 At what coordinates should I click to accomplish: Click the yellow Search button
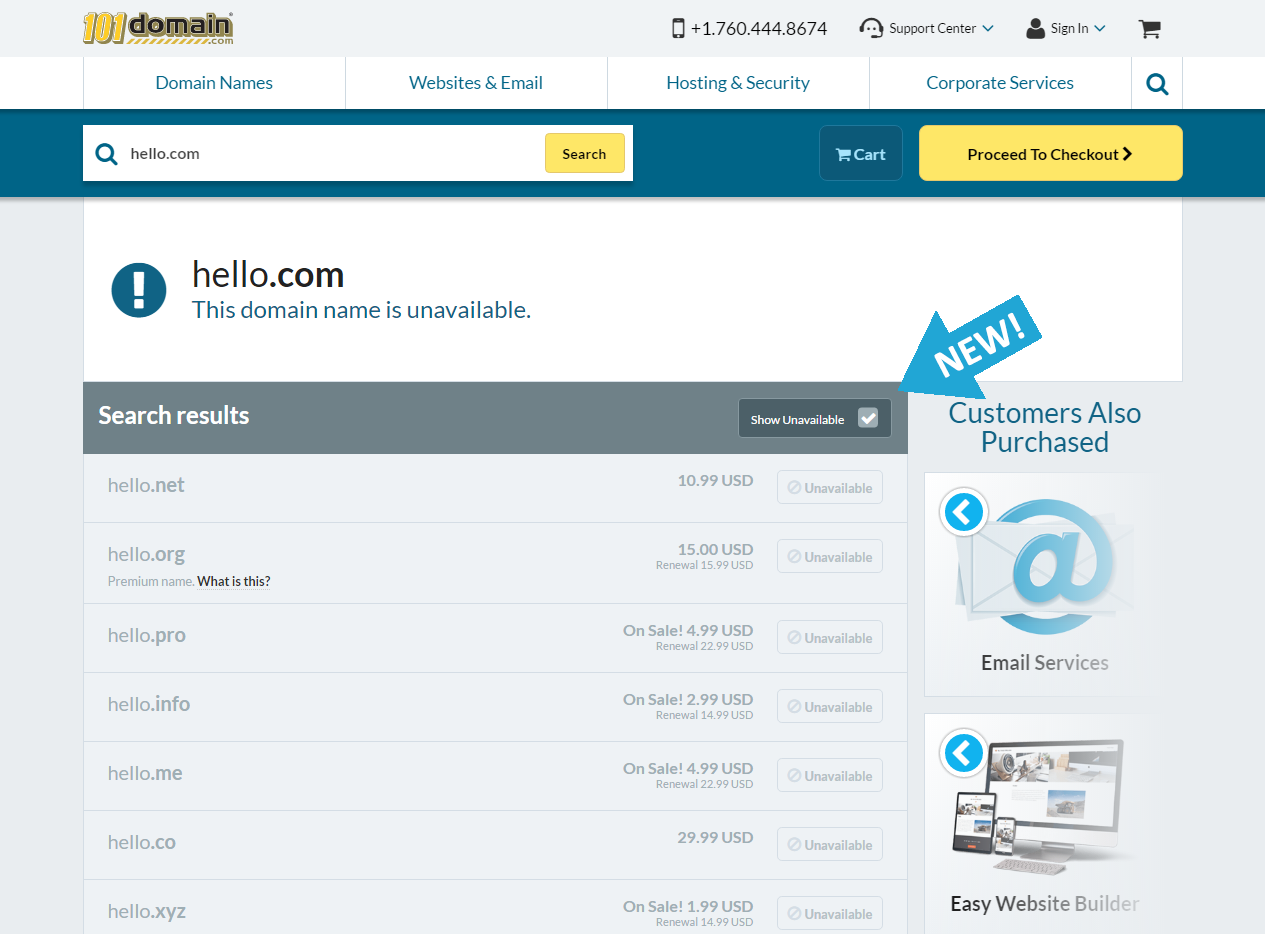pos(584,153)
